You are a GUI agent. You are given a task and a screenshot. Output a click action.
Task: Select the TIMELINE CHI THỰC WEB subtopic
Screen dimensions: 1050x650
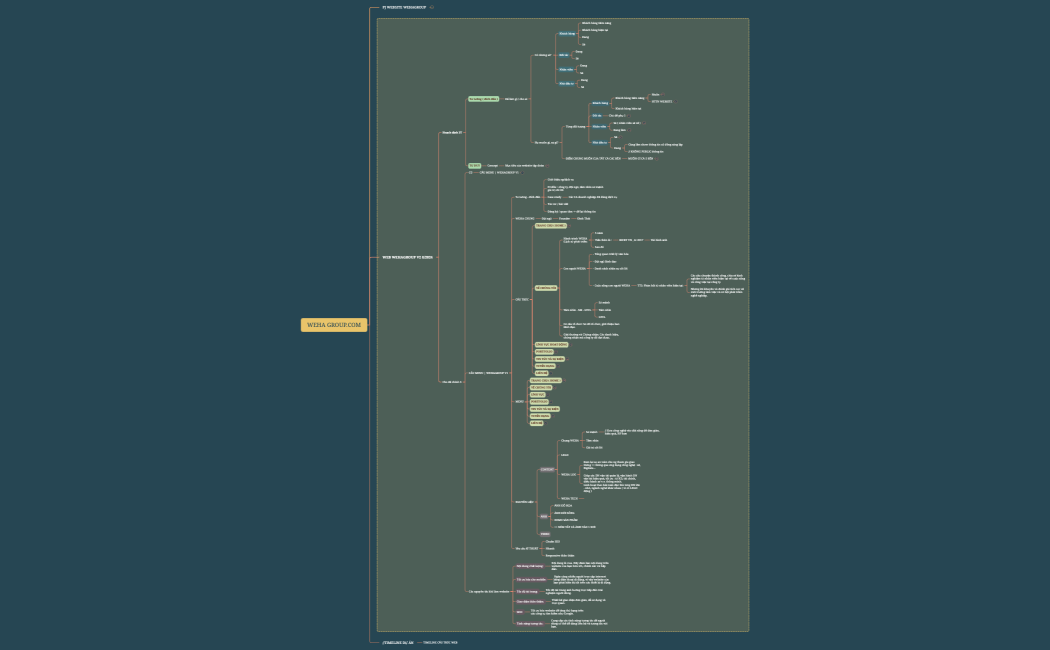(441, 642)
